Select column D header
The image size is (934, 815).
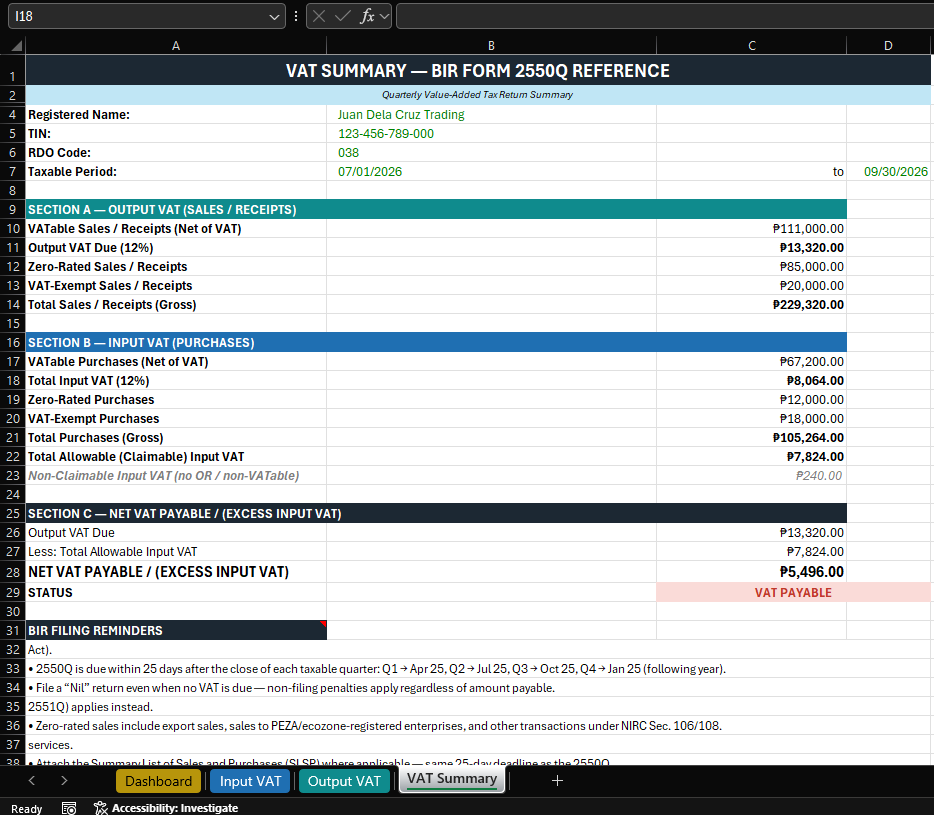[x=888, y=46]
